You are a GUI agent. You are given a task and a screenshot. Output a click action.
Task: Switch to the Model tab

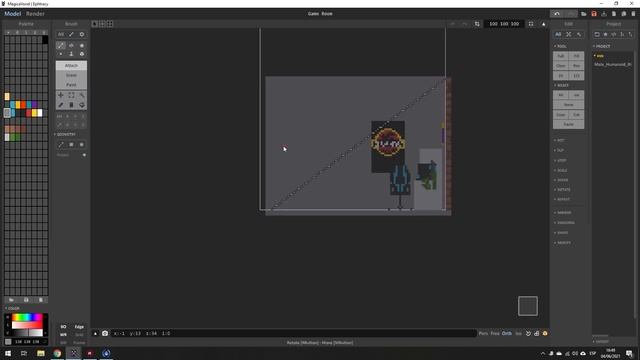13,13
